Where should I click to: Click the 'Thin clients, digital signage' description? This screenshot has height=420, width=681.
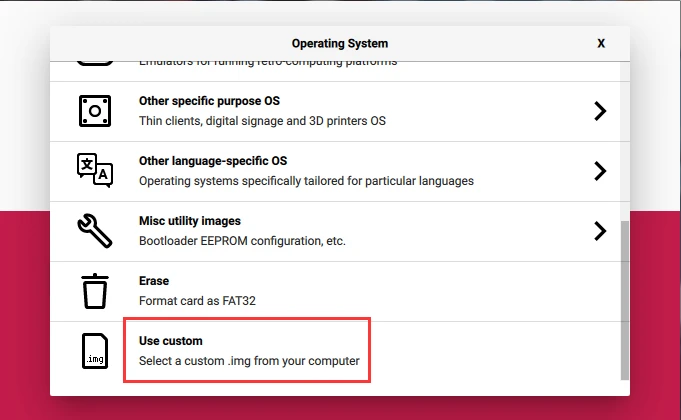262,121
